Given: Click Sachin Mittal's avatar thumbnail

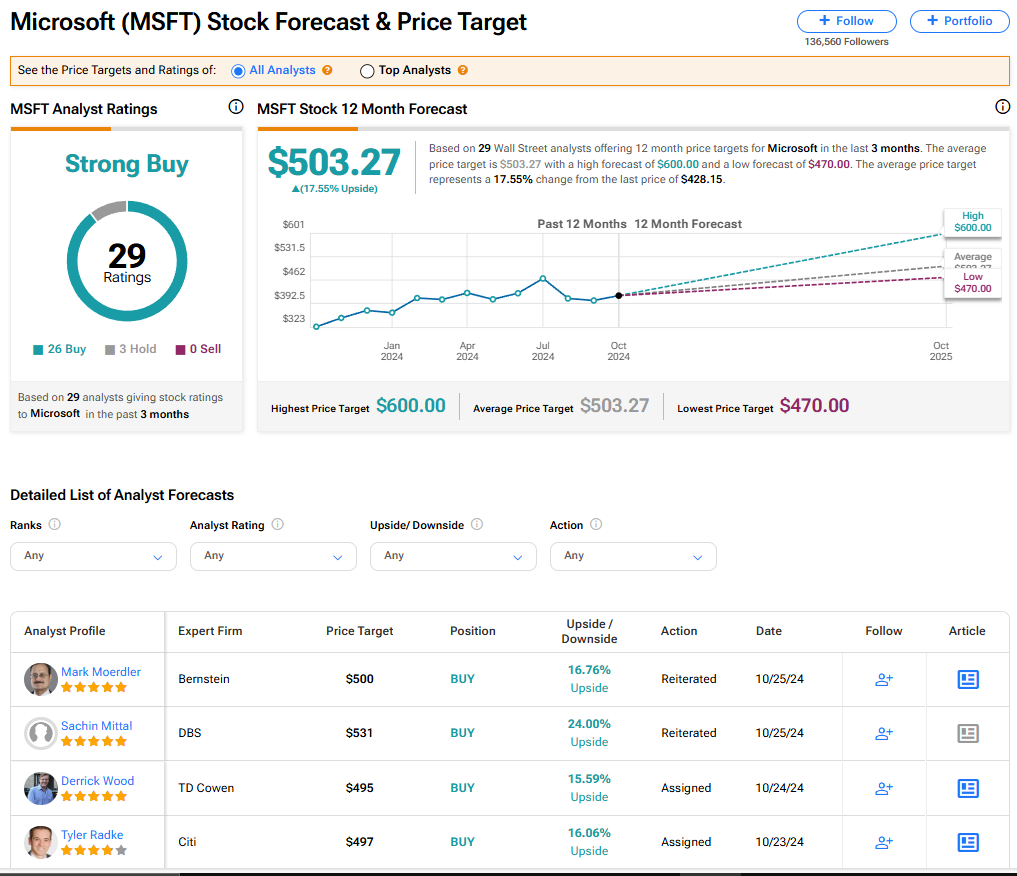Looking at the screenshot, I should (x=40, y=733).
